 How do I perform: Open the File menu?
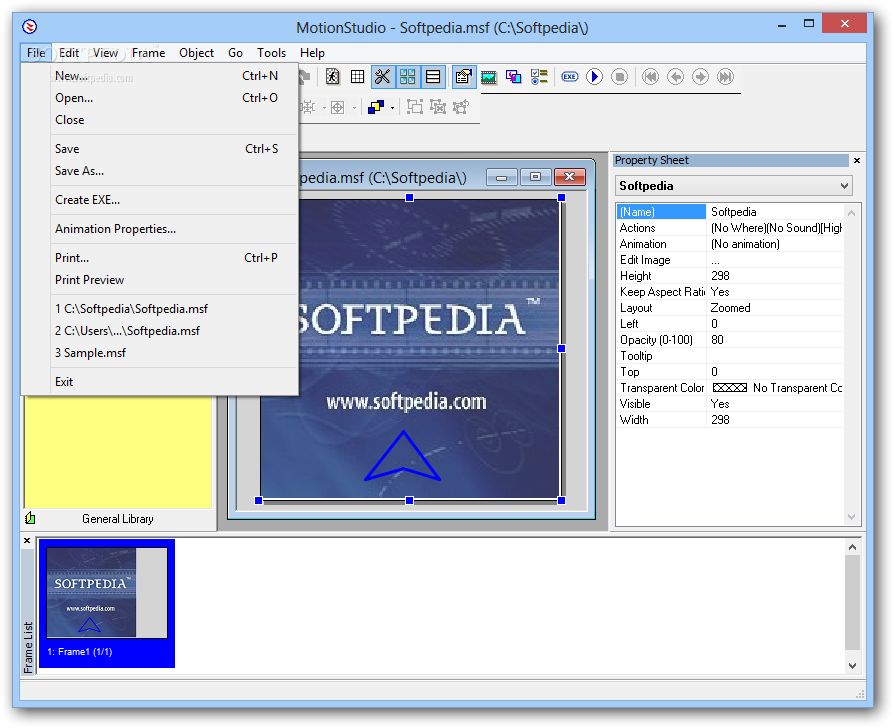point(36,53)
